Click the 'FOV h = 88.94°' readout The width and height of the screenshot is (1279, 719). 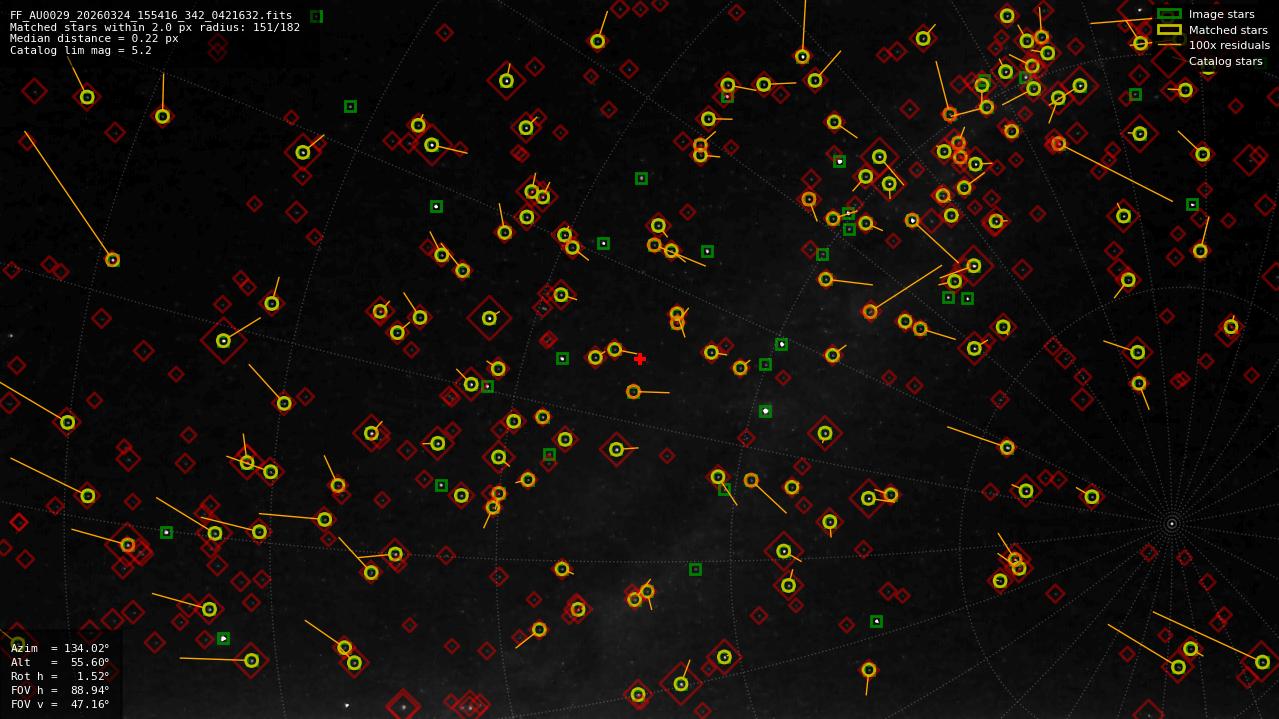tap(60, 690)
